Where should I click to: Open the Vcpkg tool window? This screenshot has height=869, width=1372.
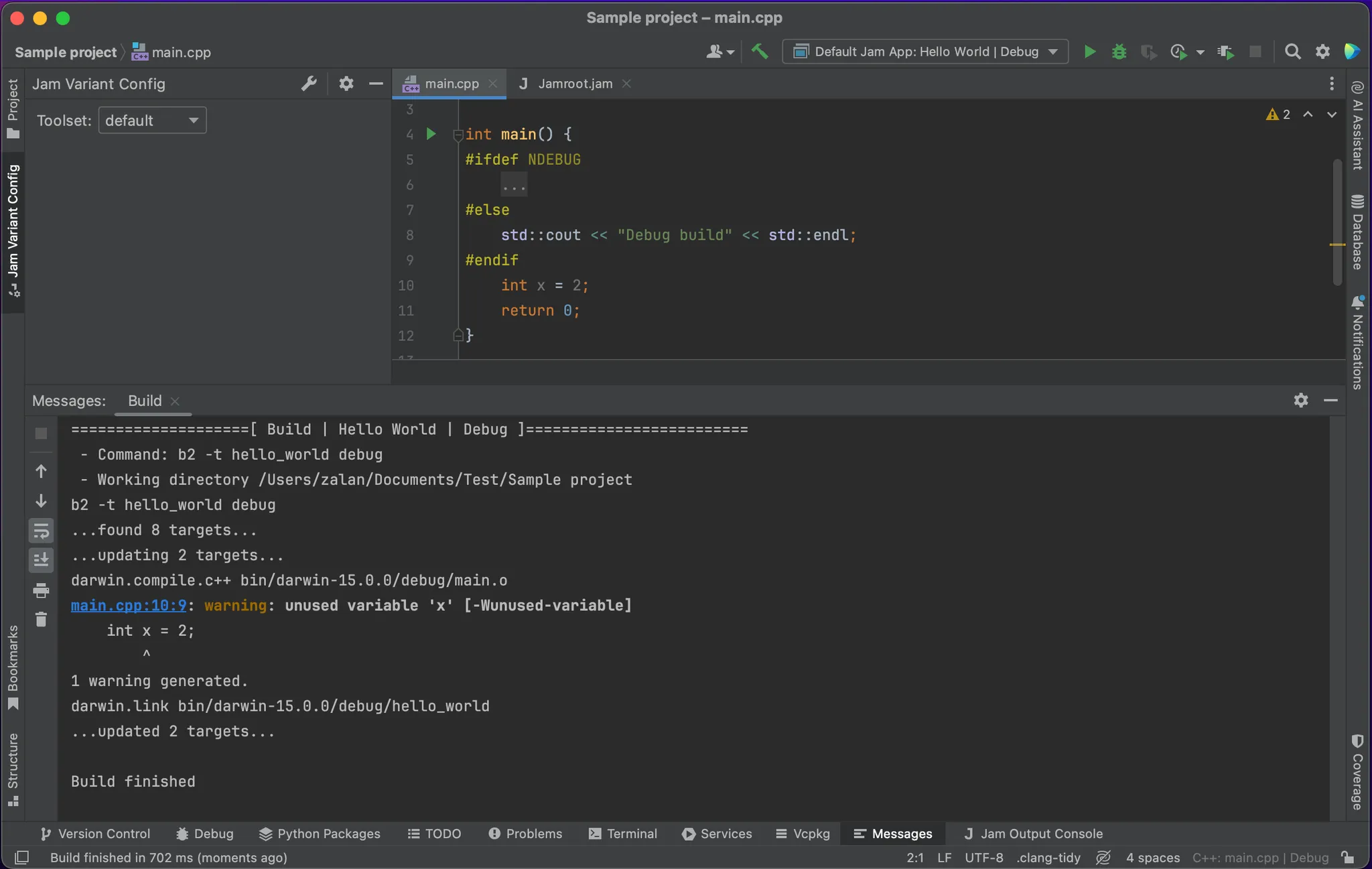click(803, 833)
